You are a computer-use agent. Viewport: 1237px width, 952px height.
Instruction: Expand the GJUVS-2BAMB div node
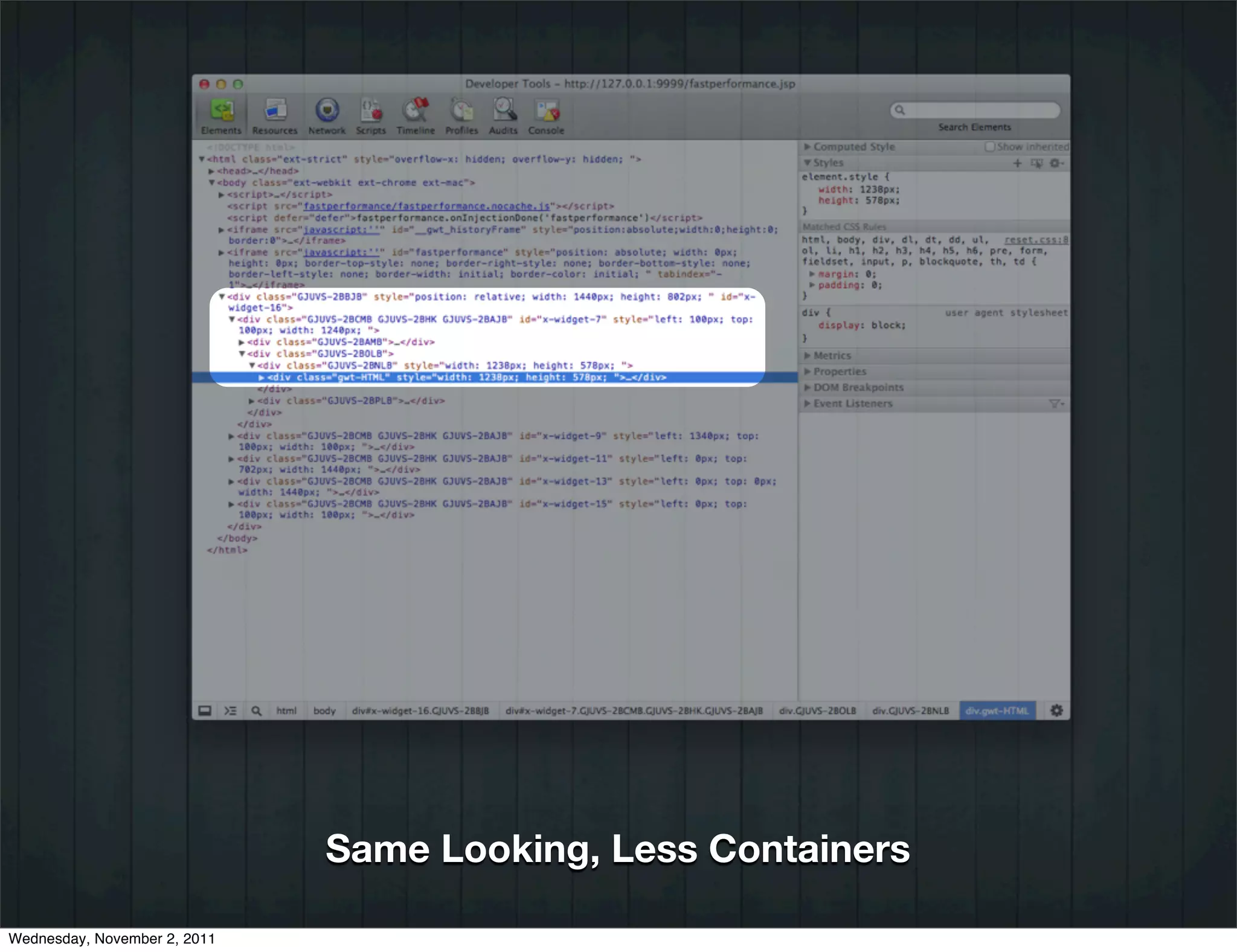(242, 342)
